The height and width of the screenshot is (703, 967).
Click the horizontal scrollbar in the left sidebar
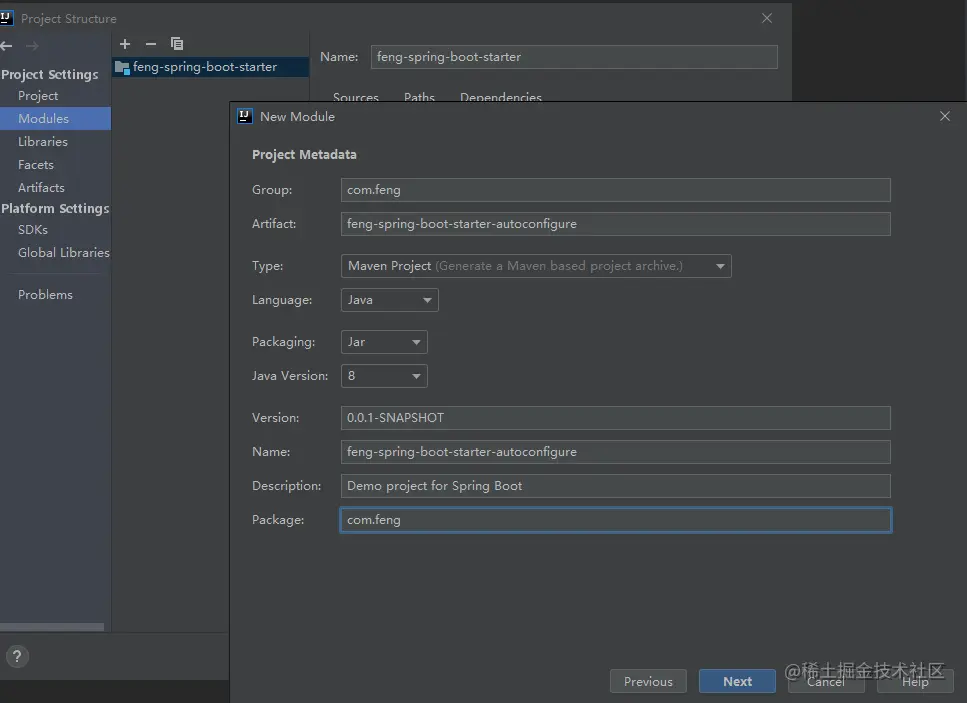(x=52, y=627)
